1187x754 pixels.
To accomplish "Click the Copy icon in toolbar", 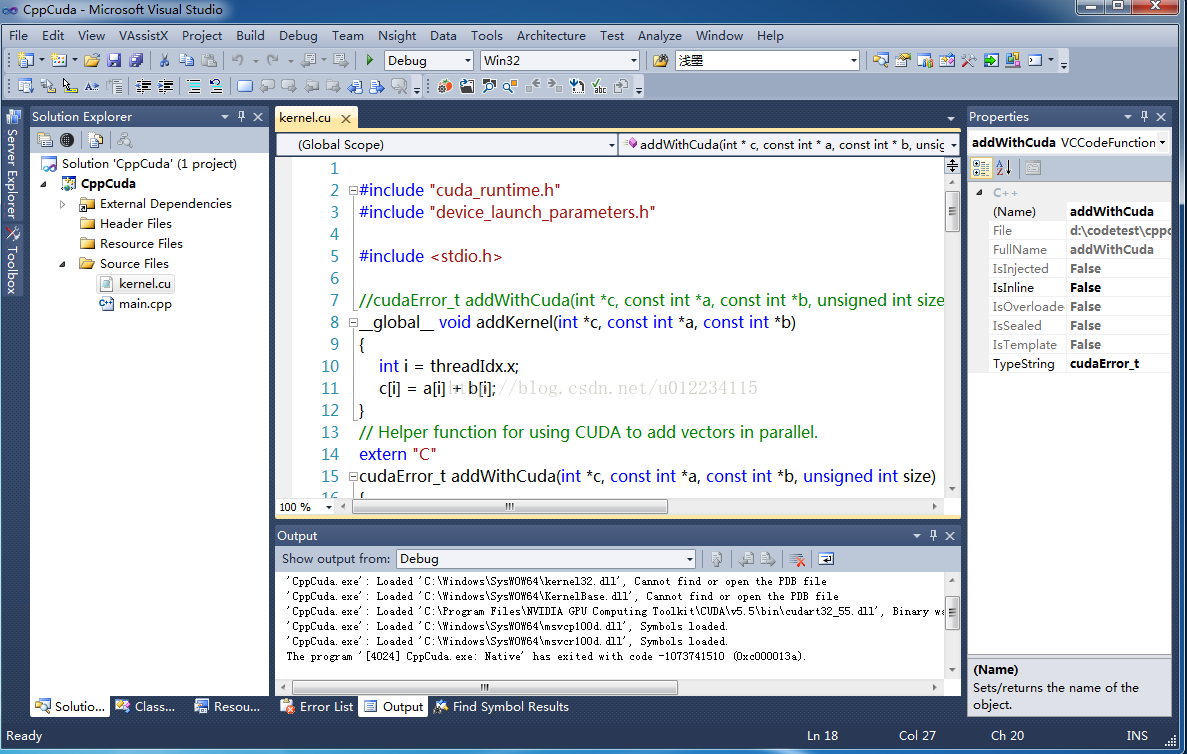I will 186,61.
